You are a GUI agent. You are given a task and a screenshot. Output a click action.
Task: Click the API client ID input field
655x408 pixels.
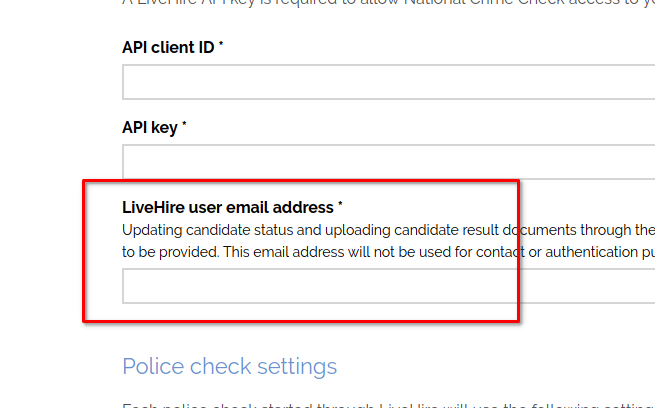[388, 82]
